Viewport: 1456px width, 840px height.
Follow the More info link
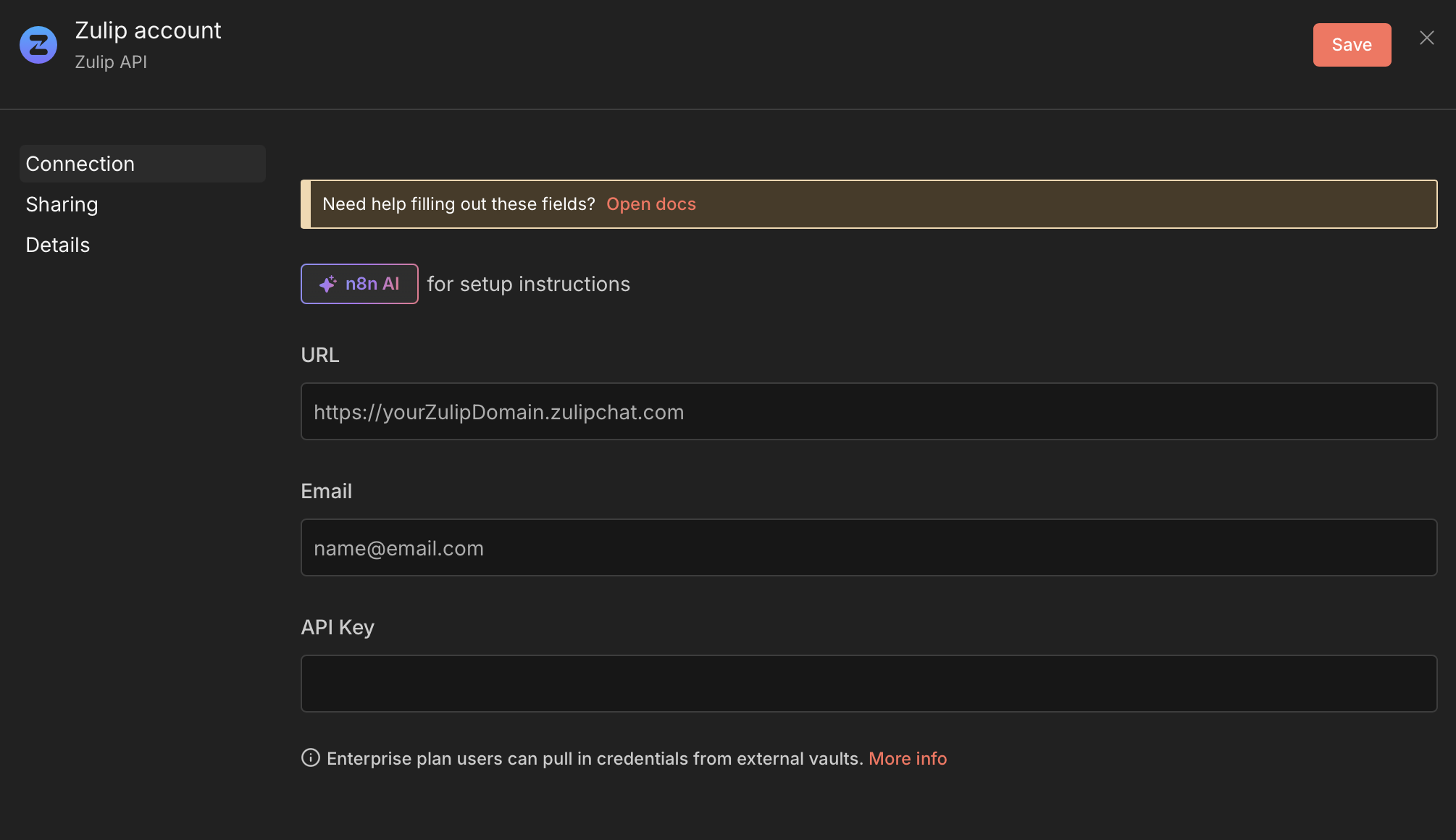pyautogui.click(x=908, y=758)
